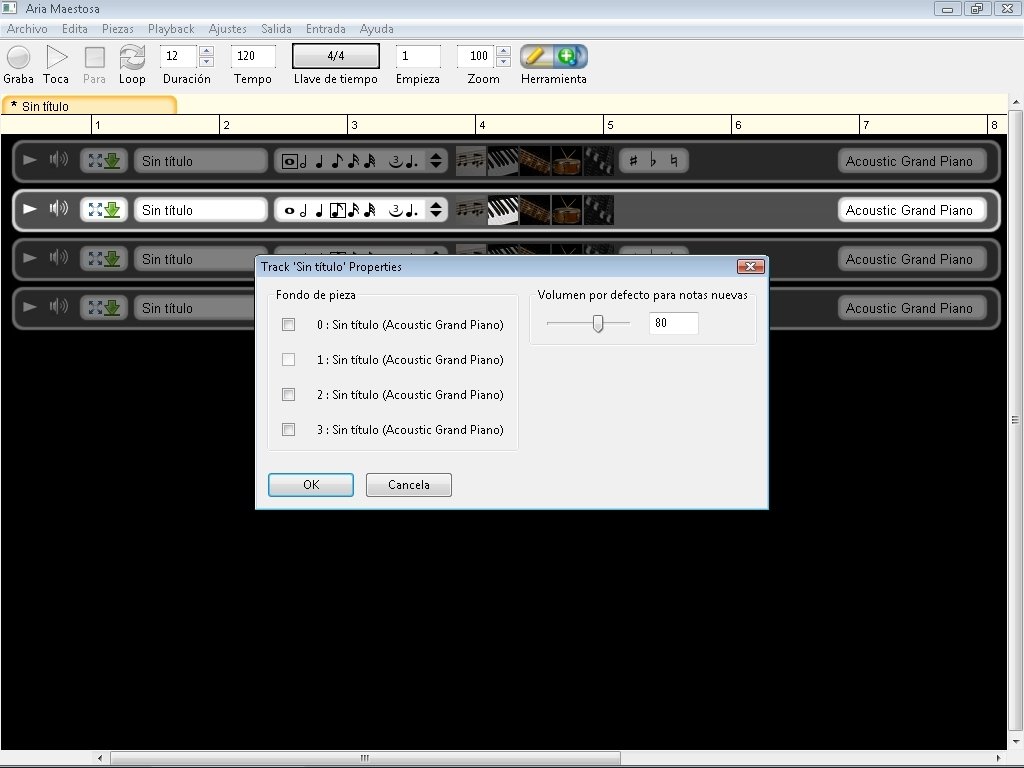Image resolution: width=1024 pixels, height=768 pixels.
Task: Open instrument picker for the second track
Action: coord(912,210)
